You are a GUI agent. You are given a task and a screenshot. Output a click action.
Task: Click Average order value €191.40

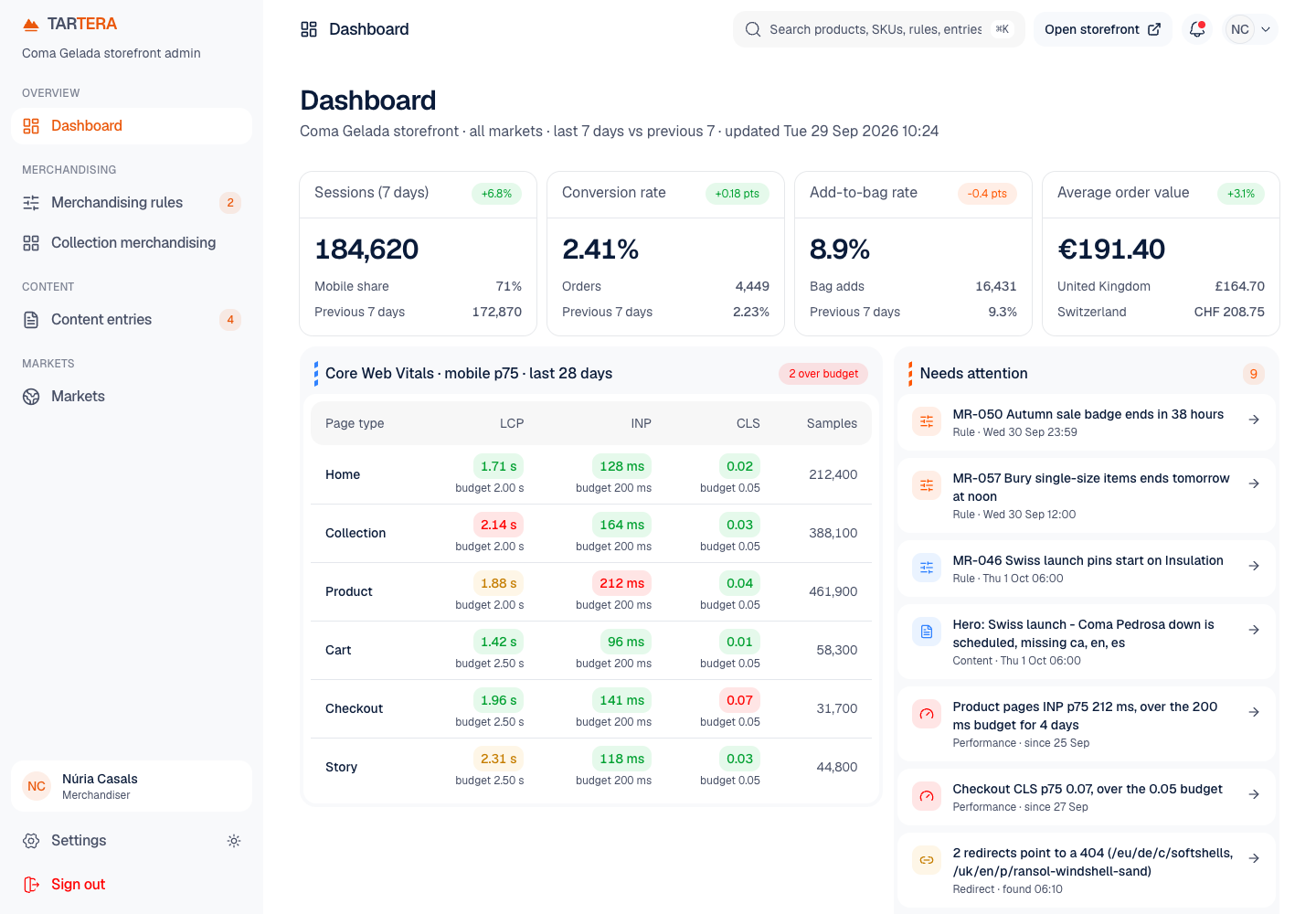point(1111,250)
